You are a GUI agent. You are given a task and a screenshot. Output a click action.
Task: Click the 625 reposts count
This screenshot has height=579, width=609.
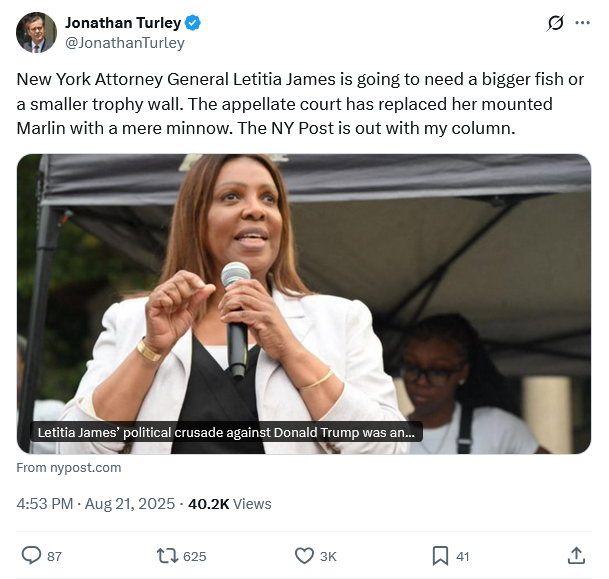pyautogui.click(x=195, y=556)
